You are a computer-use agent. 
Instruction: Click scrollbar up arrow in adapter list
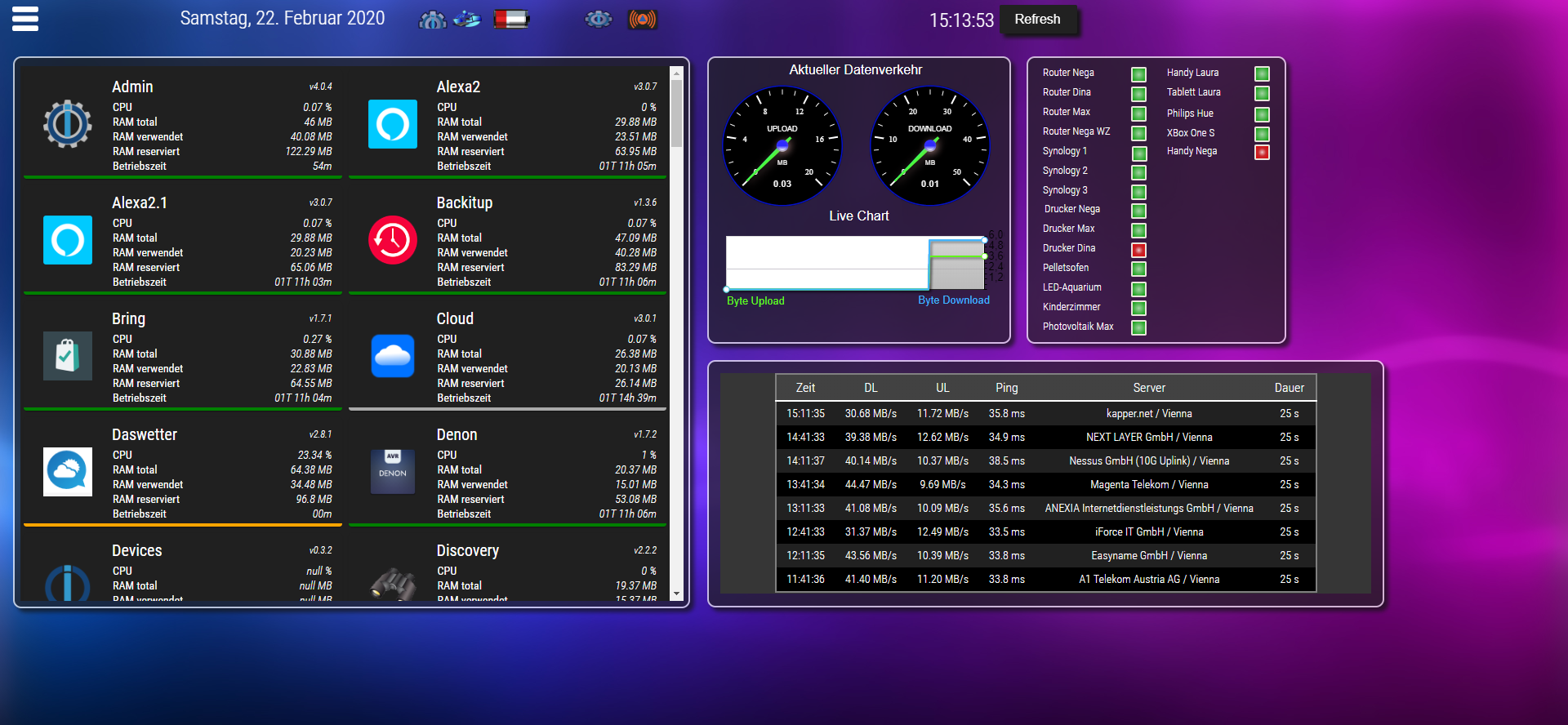pyautogui.click(x=676, y=73)
